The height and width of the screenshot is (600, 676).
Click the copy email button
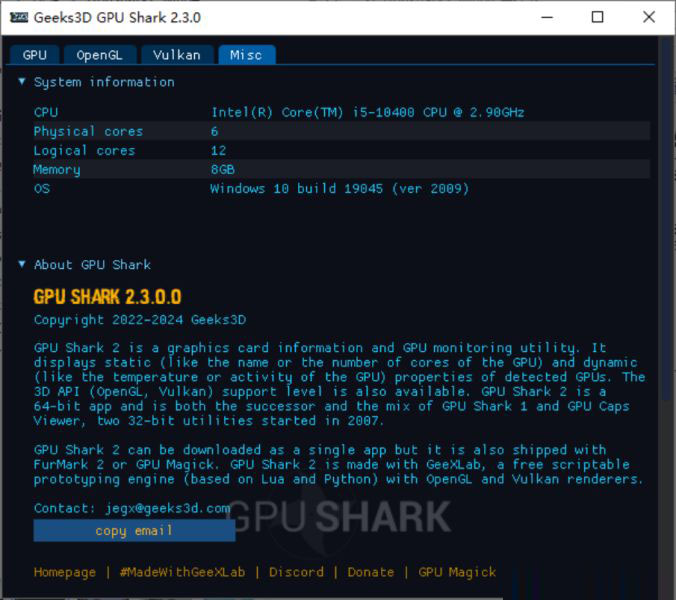134,530
